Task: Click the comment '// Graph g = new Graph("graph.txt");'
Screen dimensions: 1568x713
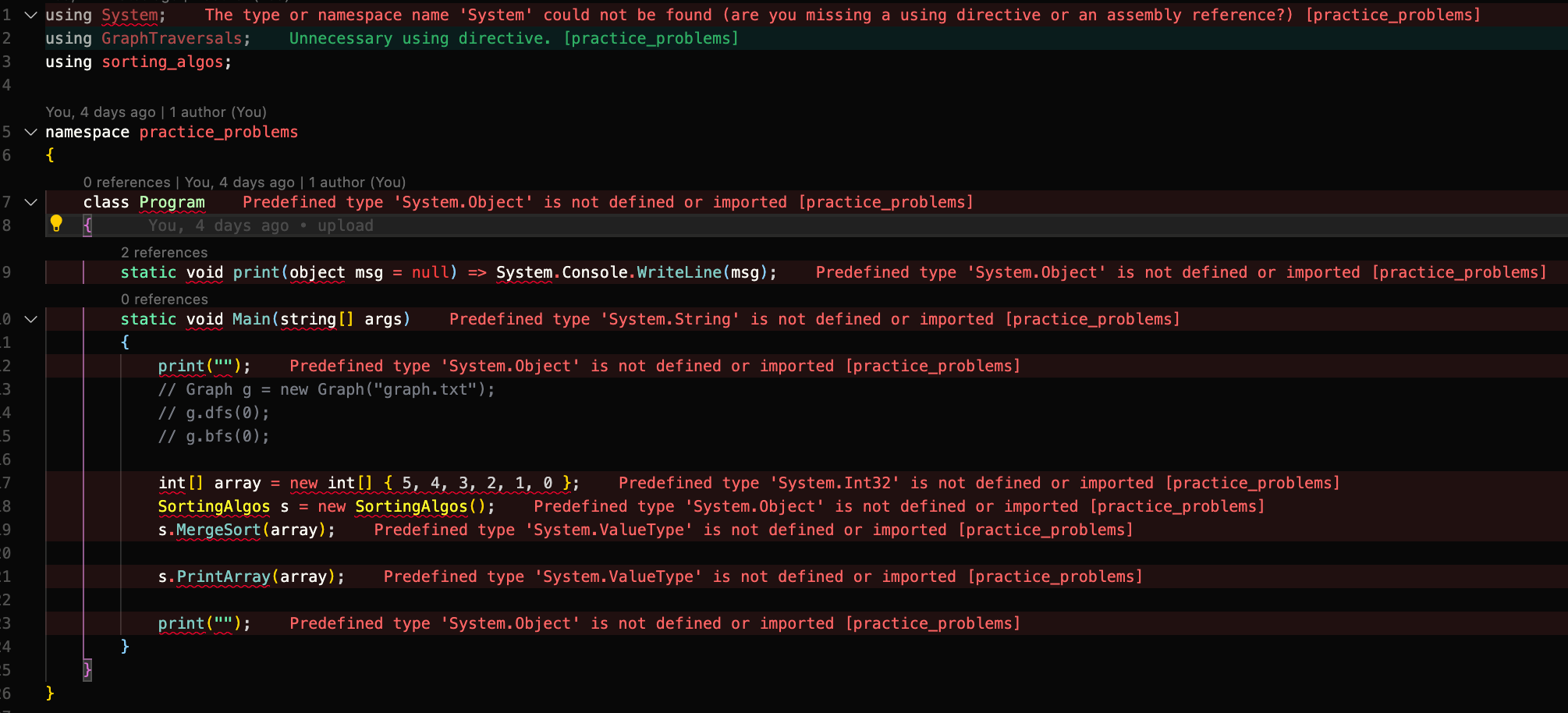Action: (326, 389)
